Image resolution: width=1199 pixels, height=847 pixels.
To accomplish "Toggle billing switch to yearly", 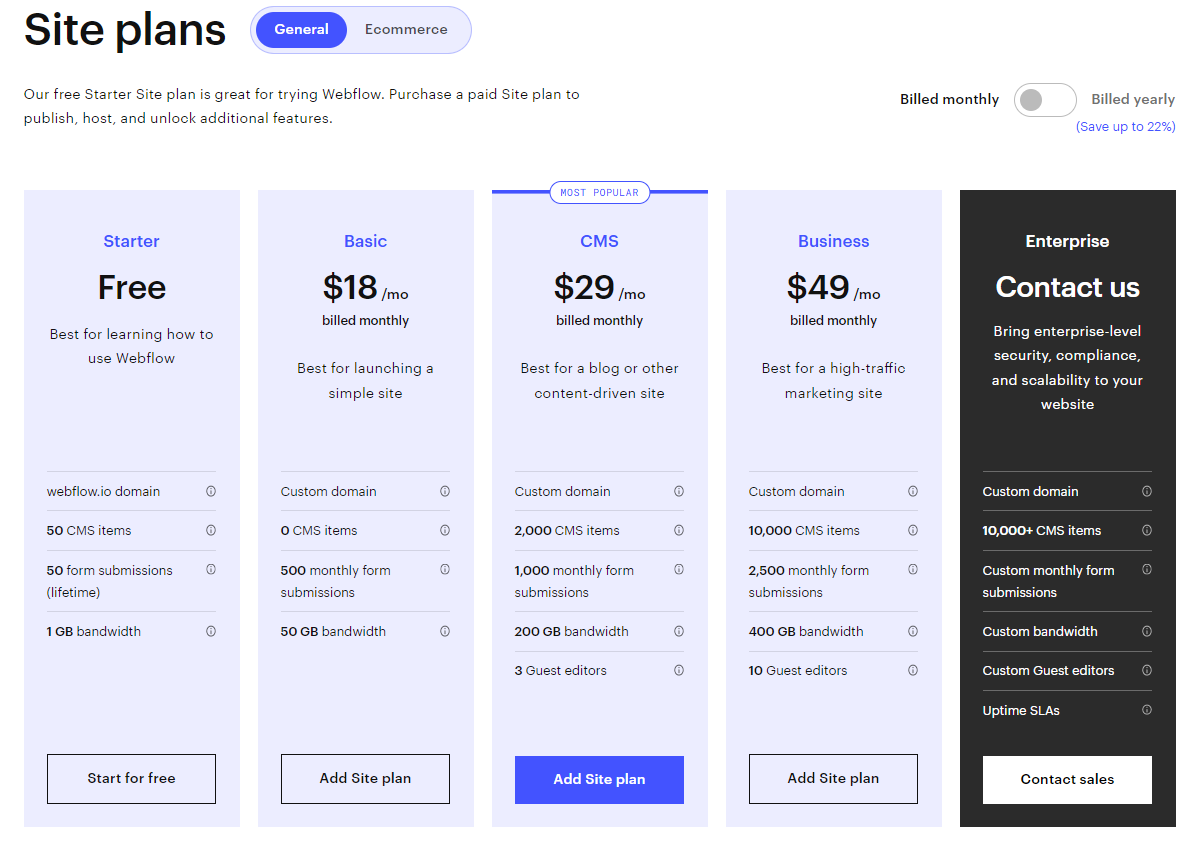I will [1045, 100].
